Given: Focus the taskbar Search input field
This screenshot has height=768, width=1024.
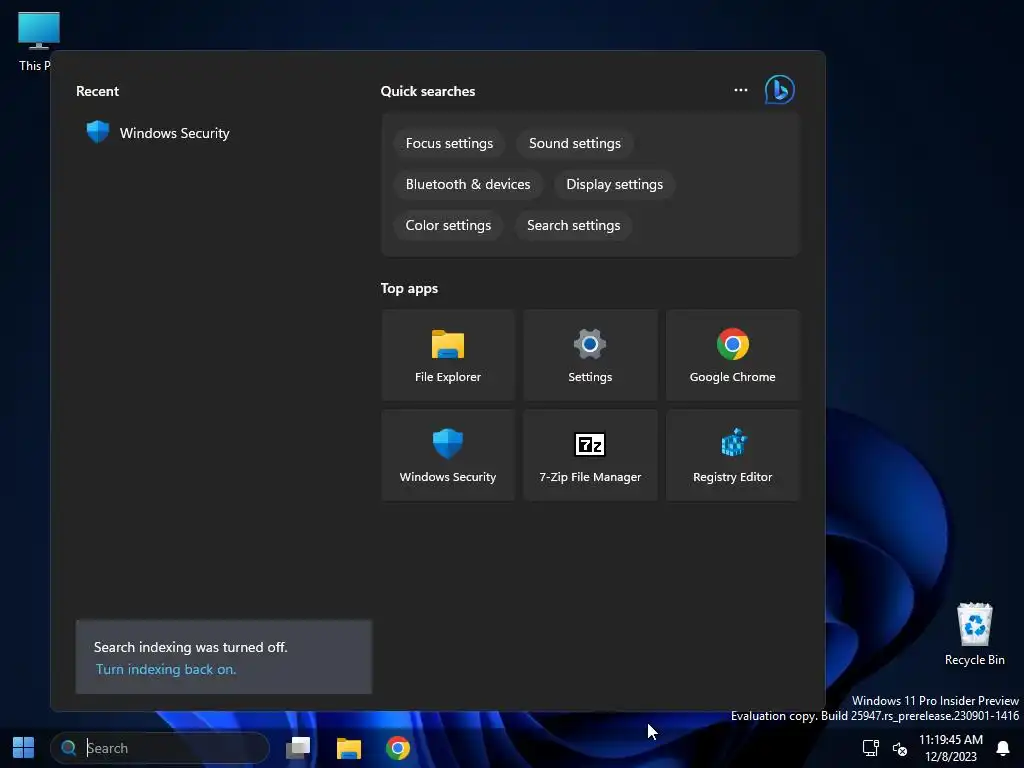Looking at the screenshot, I should point(160,748).
